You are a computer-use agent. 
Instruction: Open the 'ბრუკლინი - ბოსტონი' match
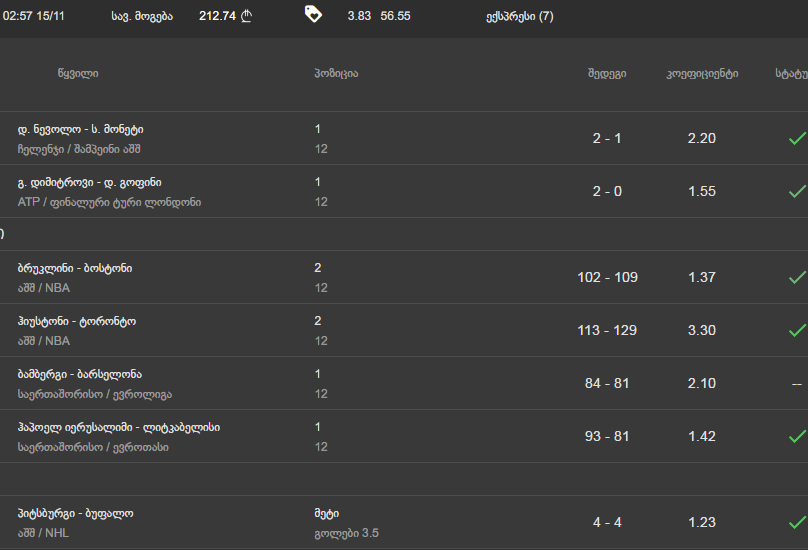click(x=75, y=268)
